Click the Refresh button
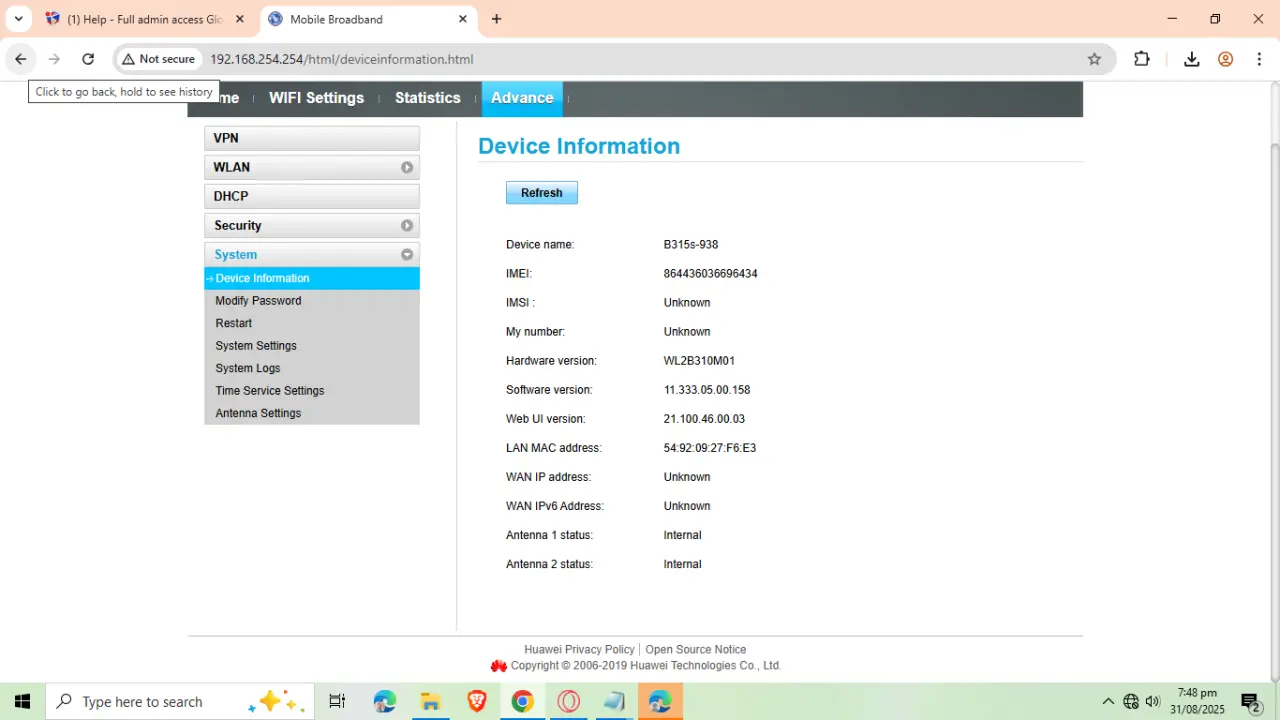Image resolution: width=1280 pixels, height=720 pixels. click(542, 193)
